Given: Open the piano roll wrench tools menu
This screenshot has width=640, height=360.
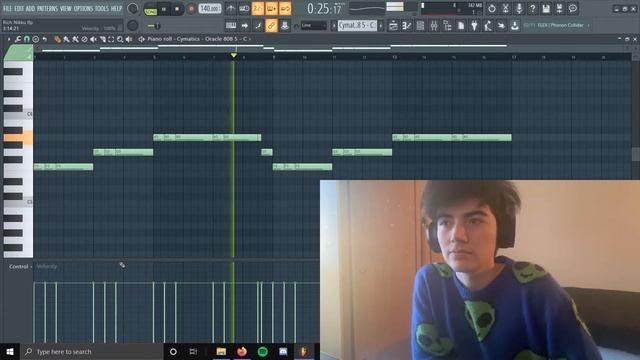Looking at the screenshot, I should click(18, 39).
